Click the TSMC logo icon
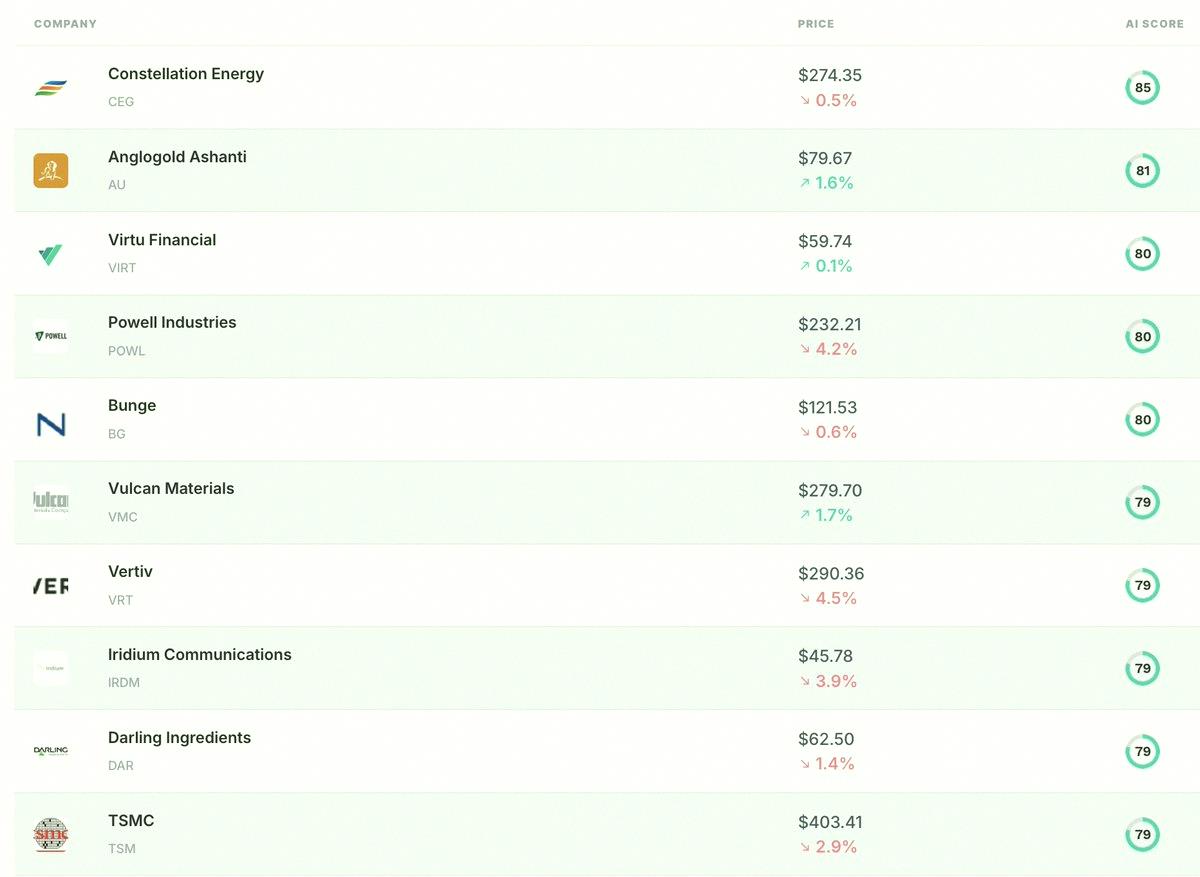1200x877 pixels. [x=51, y=835]
